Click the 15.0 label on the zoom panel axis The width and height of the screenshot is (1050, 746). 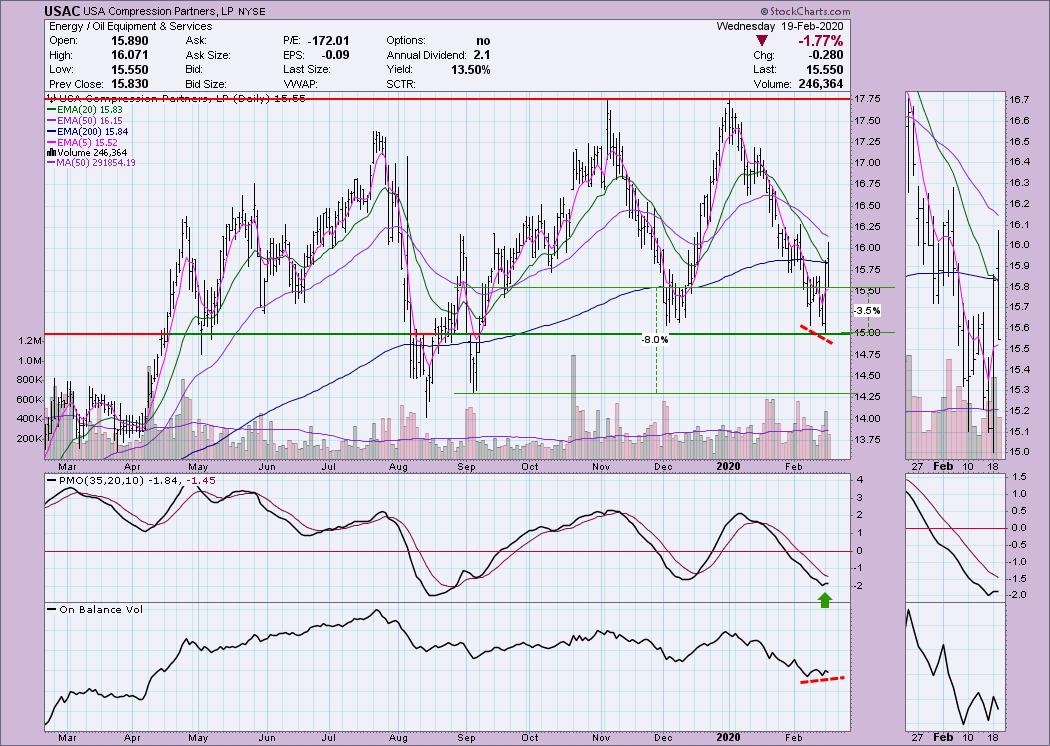pos(1019,451)
